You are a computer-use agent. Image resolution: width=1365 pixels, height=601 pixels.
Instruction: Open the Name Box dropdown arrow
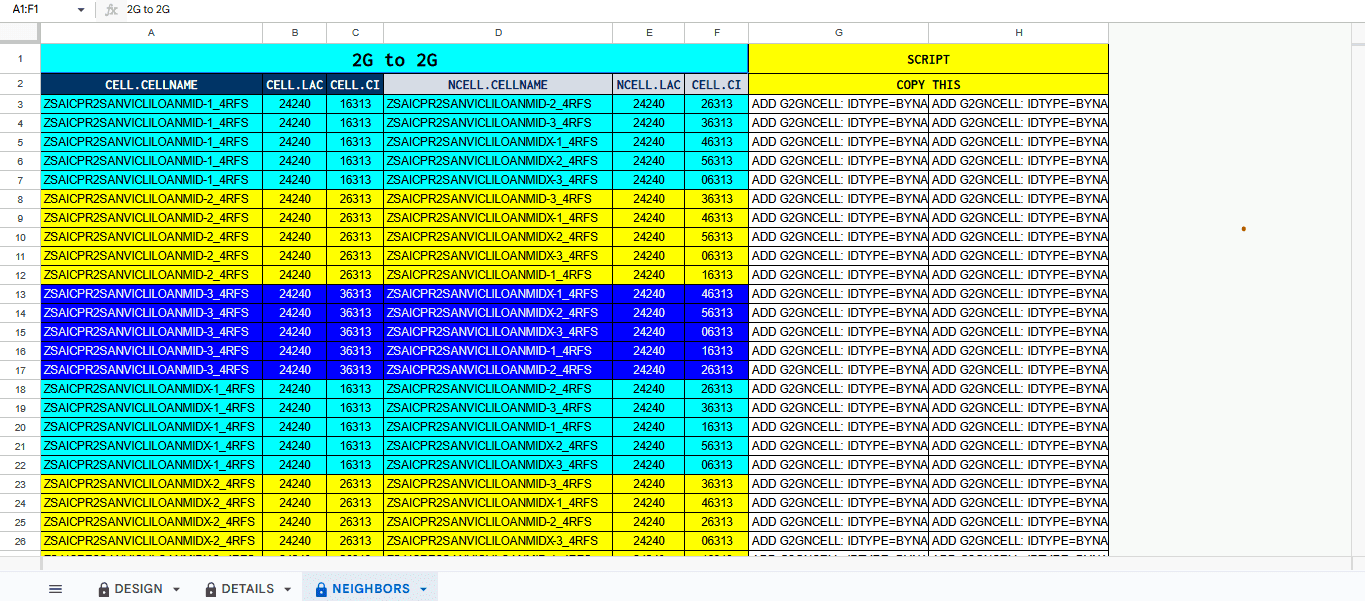click(81, 9)
